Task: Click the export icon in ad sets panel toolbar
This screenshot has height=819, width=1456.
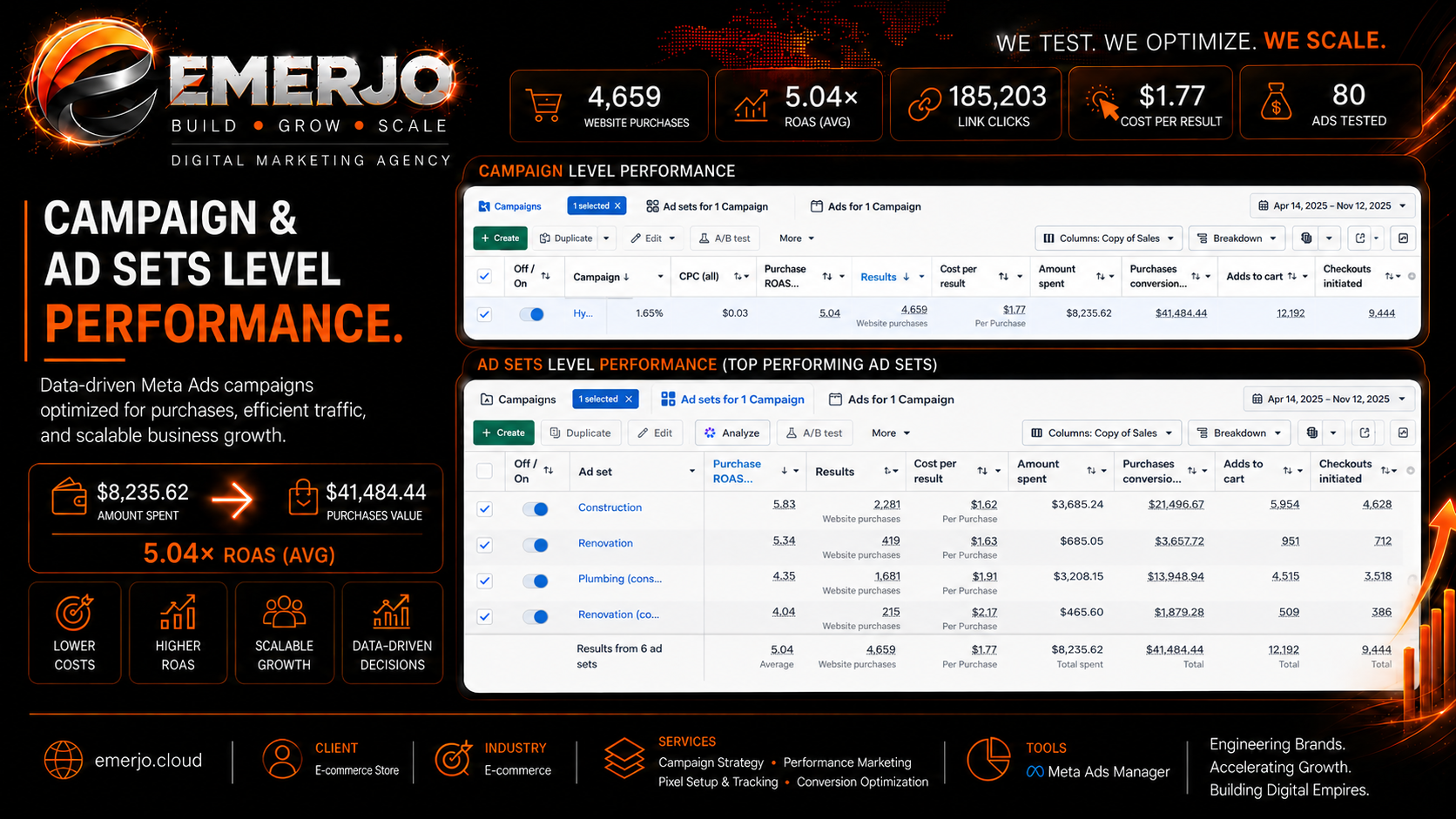Action: click(x=1365, y=433)
